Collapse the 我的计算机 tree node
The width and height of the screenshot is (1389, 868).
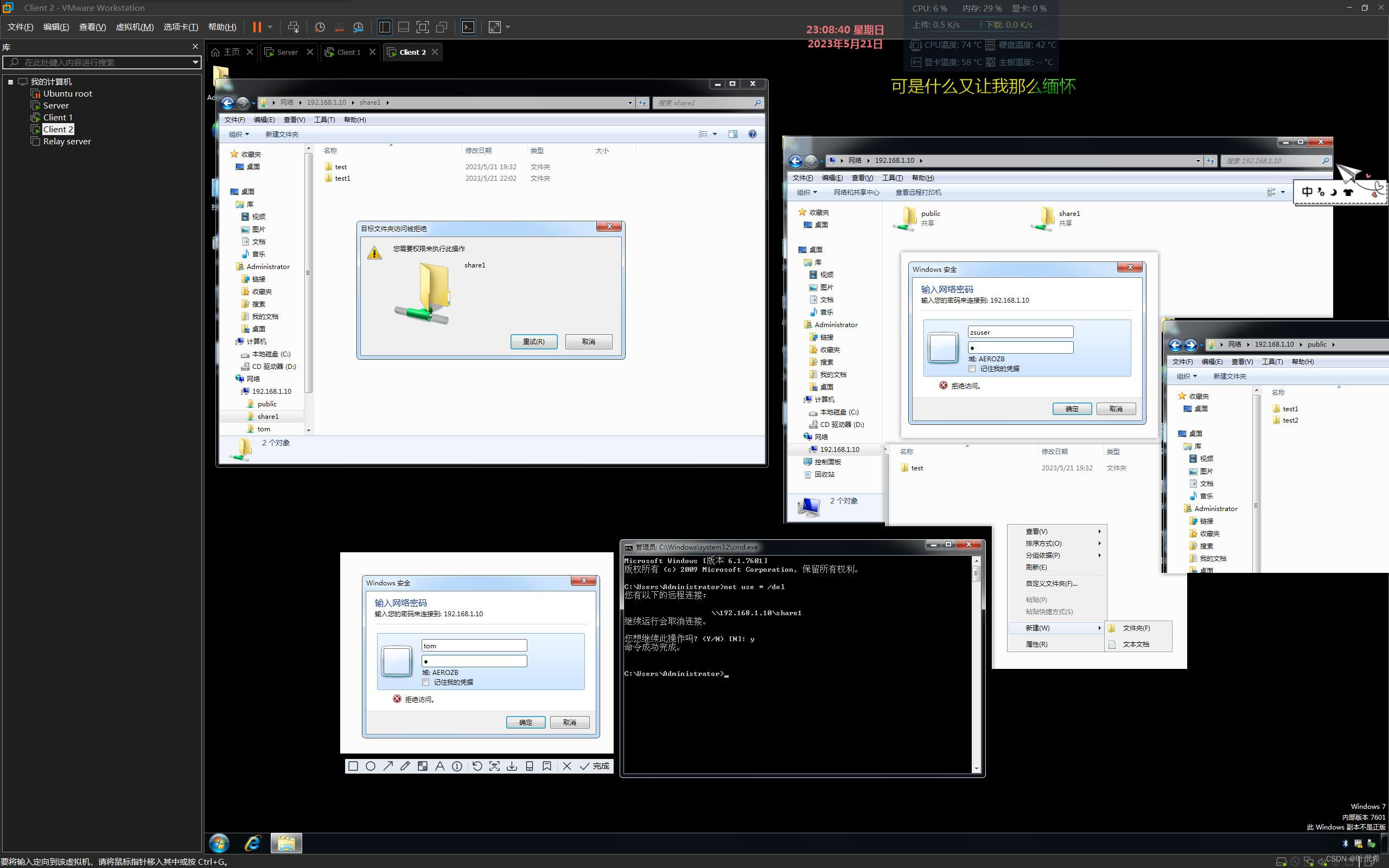click(10, 81)
